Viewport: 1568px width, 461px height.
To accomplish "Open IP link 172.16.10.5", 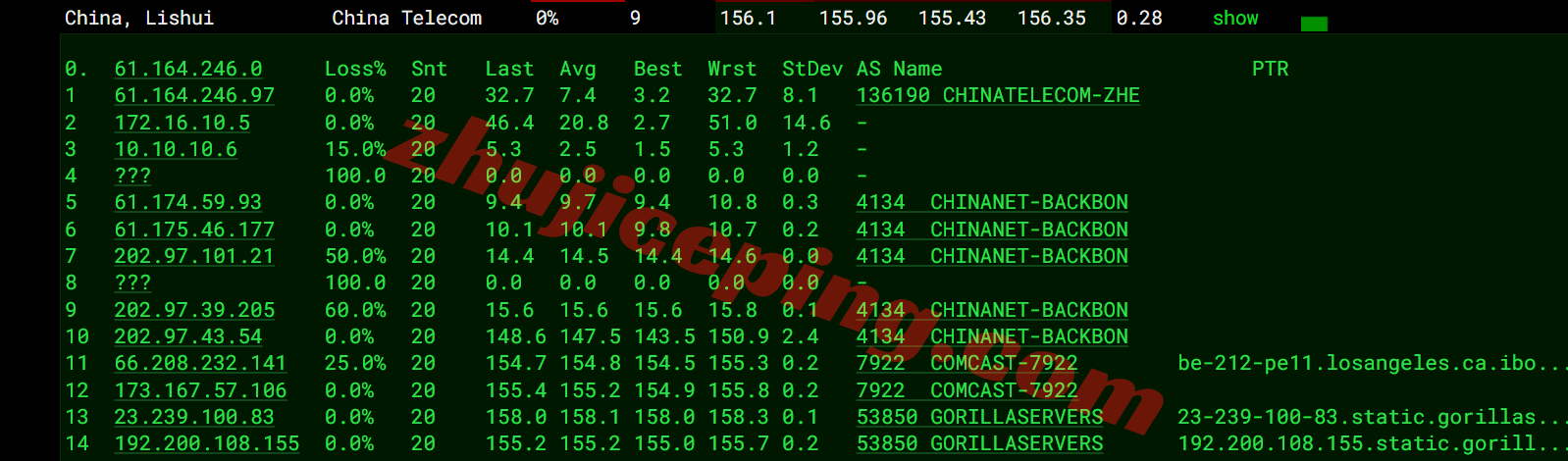I will 183,123.
